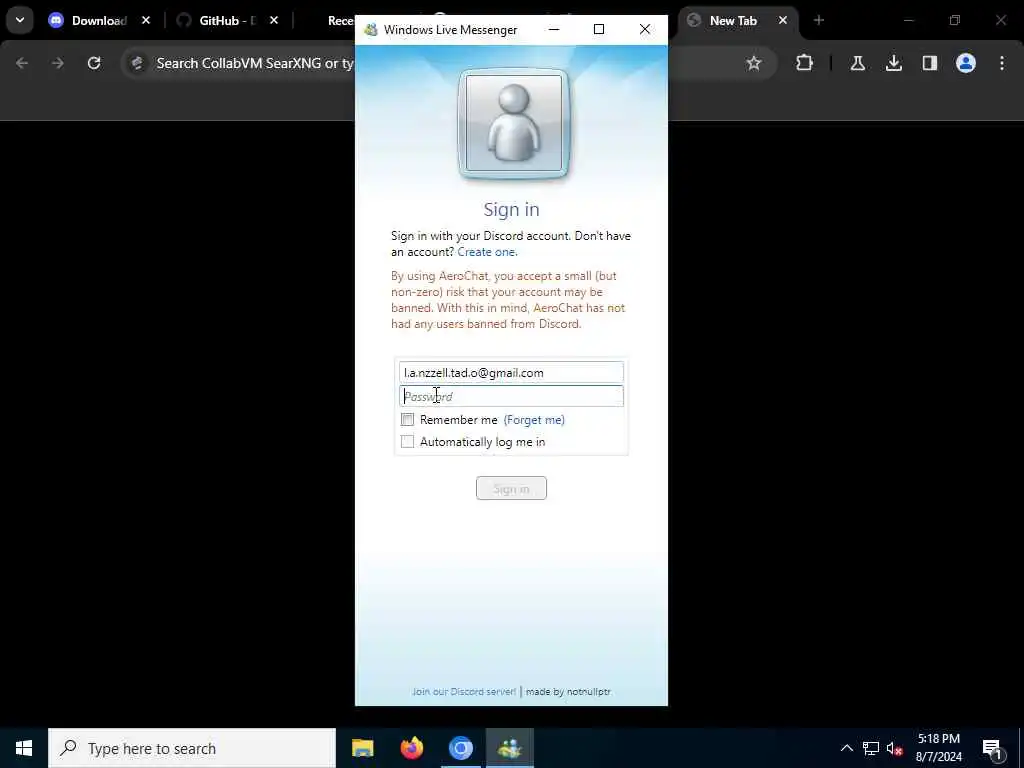
Task: Launch Firefox from the taskbar
Action: click(x=412, y=748)
